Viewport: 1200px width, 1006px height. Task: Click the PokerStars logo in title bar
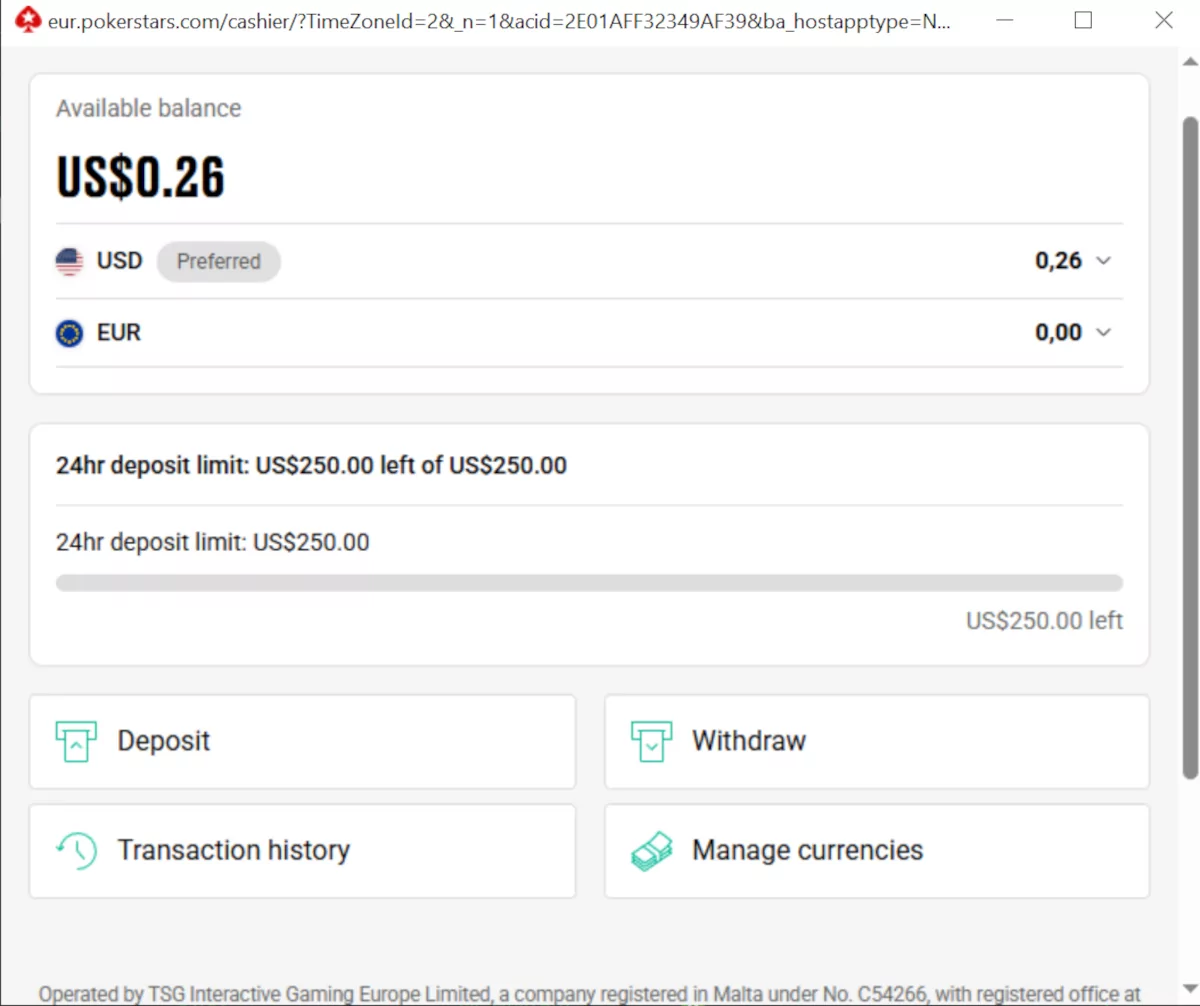(x=29, y=21)
